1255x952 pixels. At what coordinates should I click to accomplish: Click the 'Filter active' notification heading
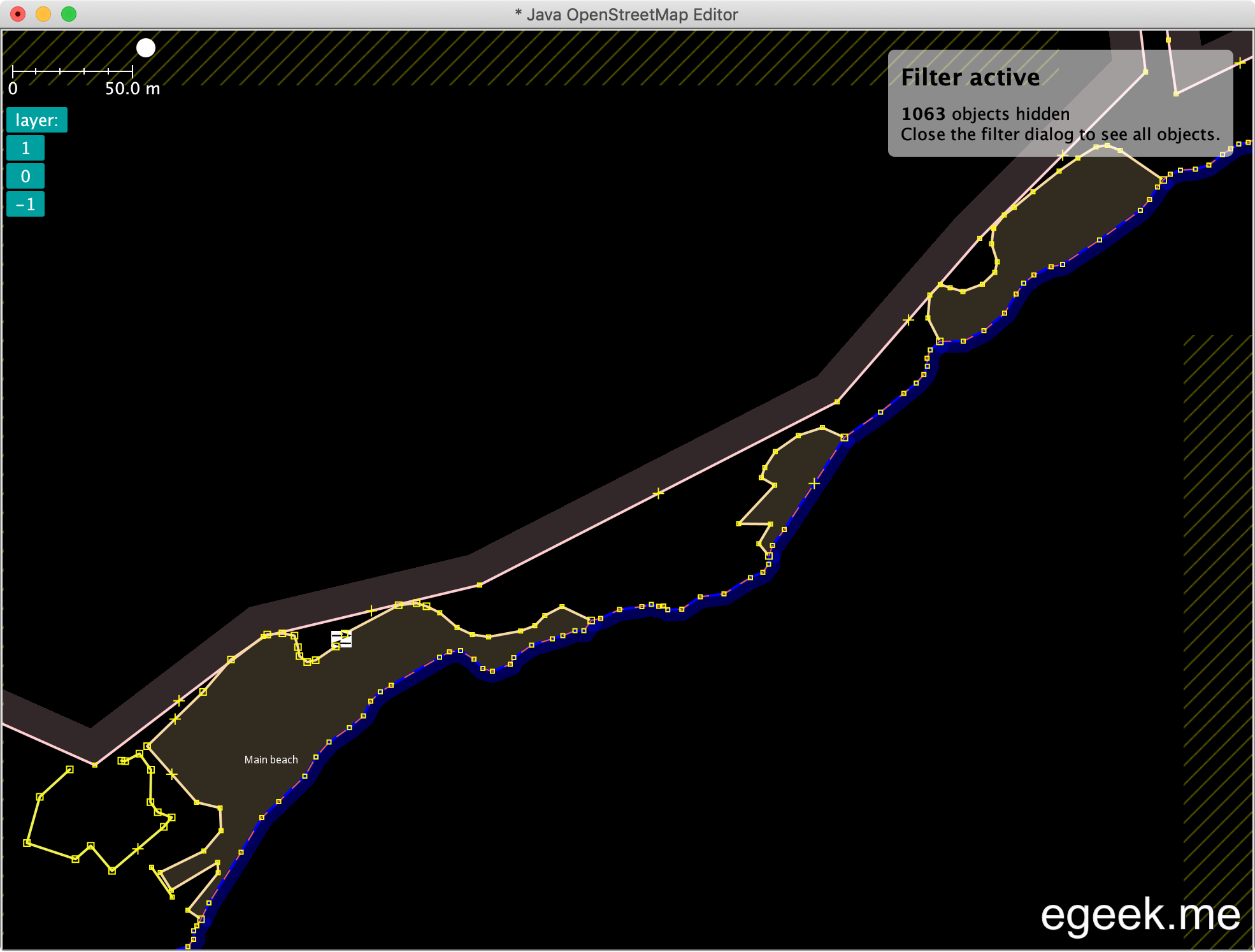point(970,78)
